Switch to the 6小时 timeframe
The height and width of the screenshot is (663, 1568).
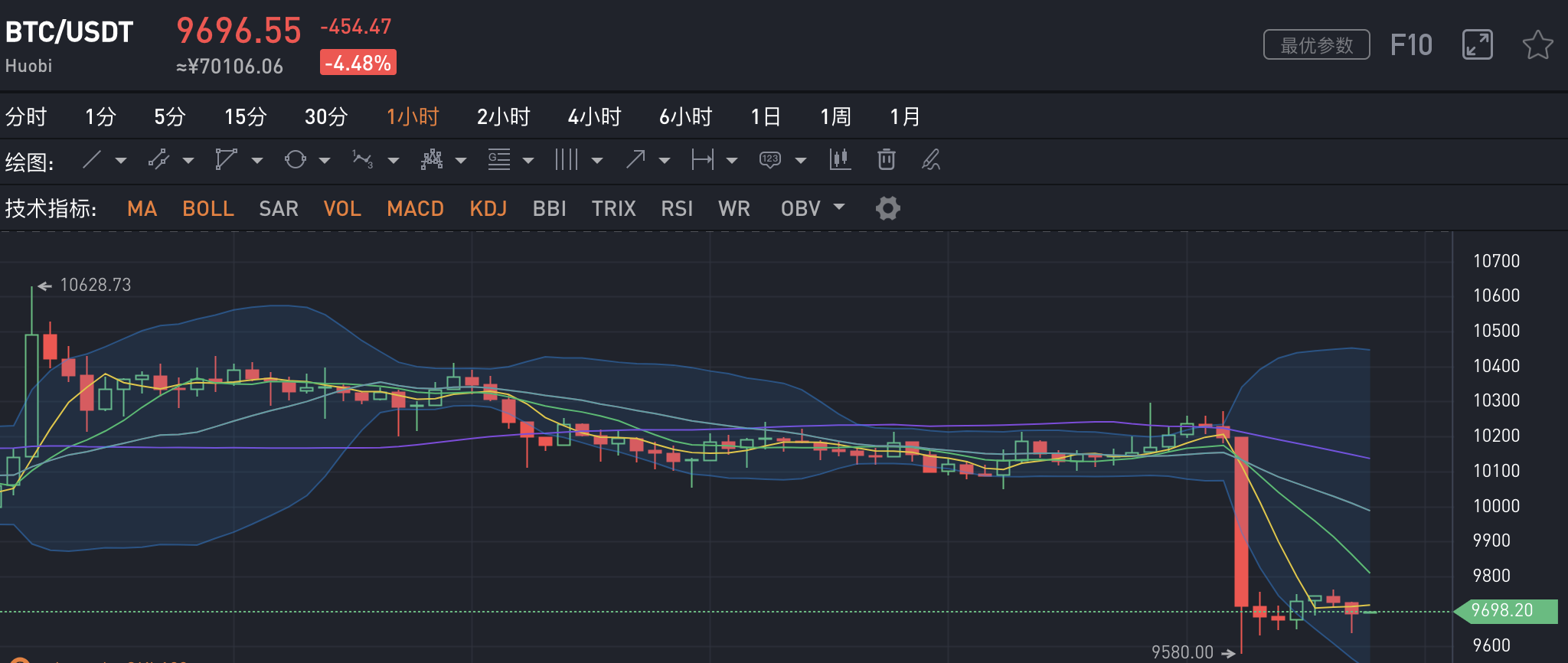pos(686,116)
